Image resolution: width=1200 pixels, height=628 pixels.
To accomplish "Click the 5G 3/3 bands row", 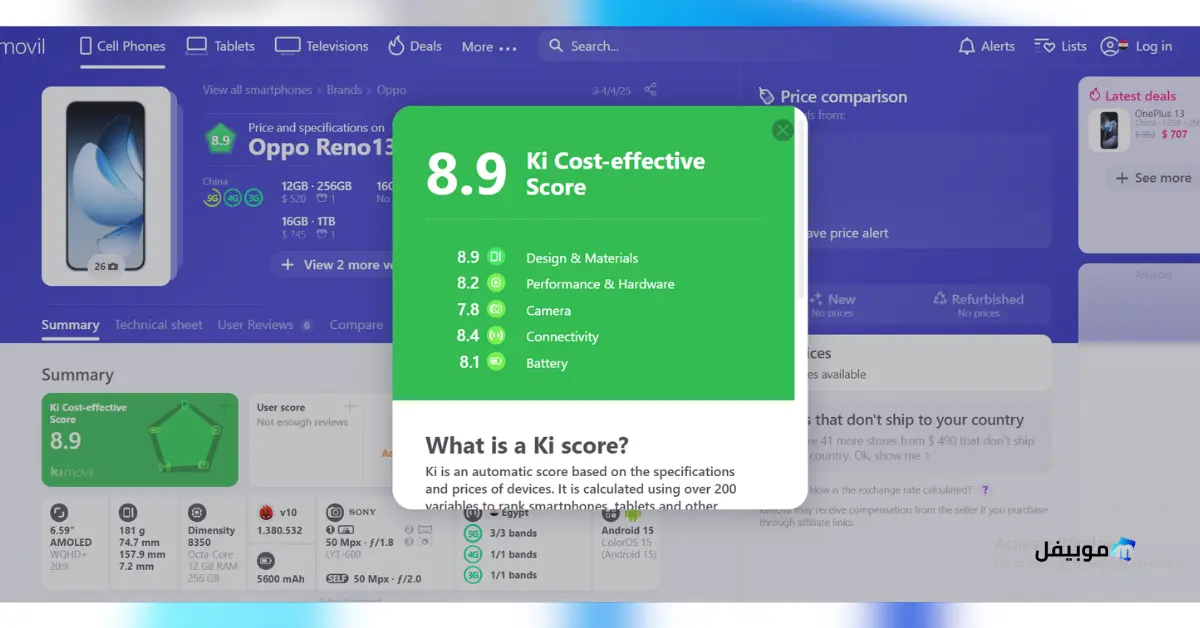I will (x=501, y=533).
